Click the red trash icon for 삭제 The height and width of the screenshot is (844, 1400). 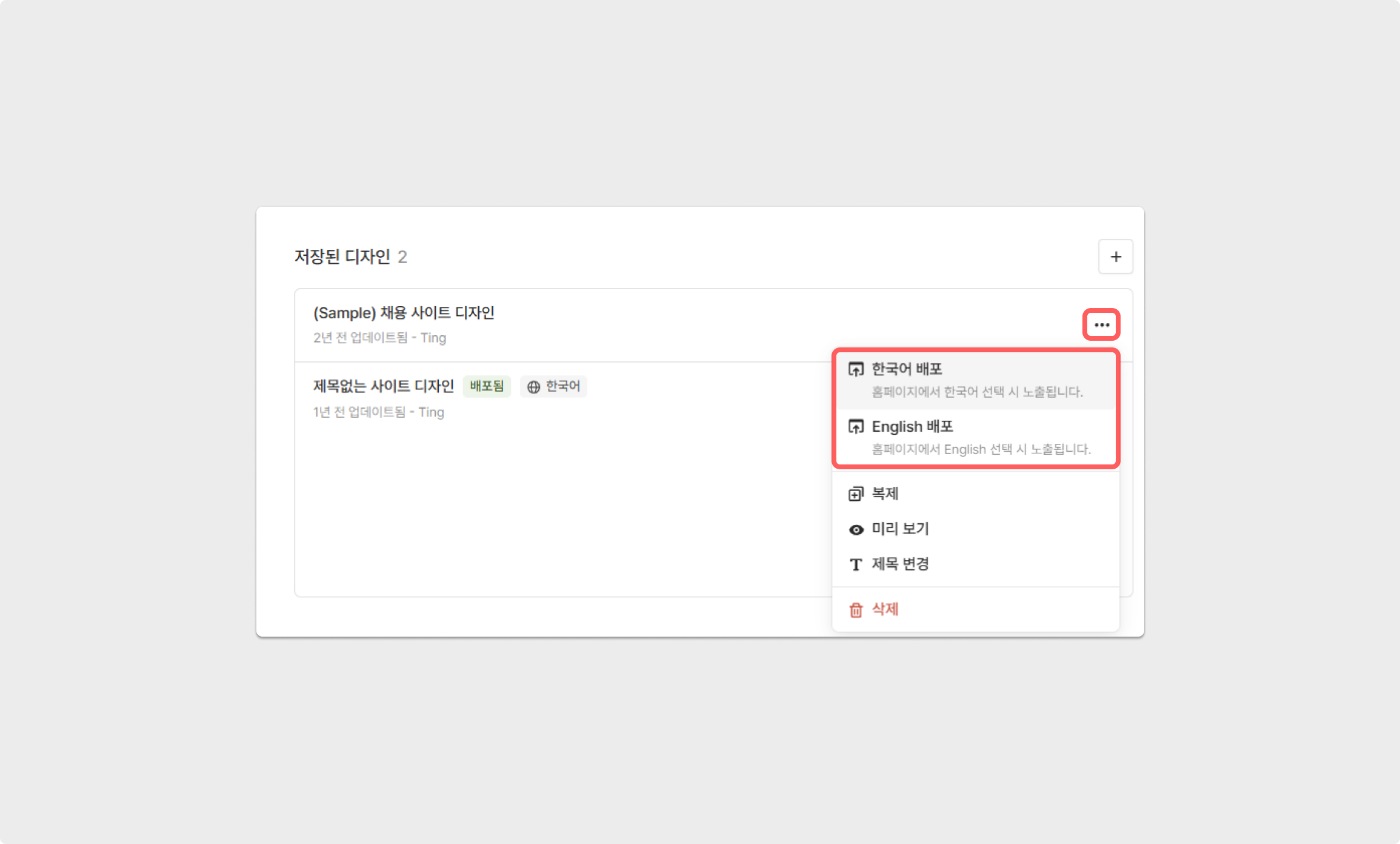856,610
